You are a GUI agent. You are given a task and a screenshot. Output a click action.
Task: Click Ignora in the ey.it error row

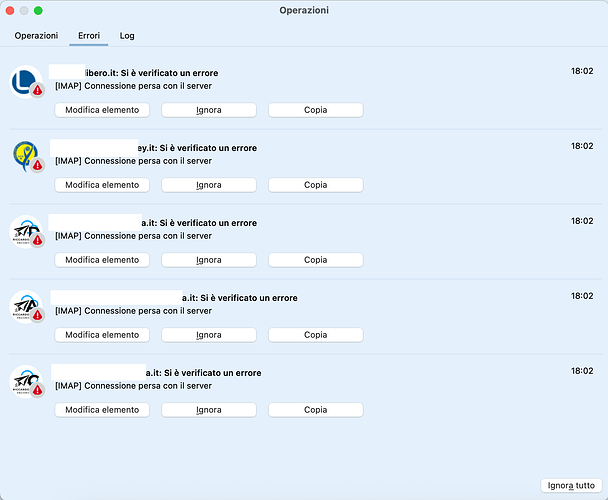[x=209, y=185]
